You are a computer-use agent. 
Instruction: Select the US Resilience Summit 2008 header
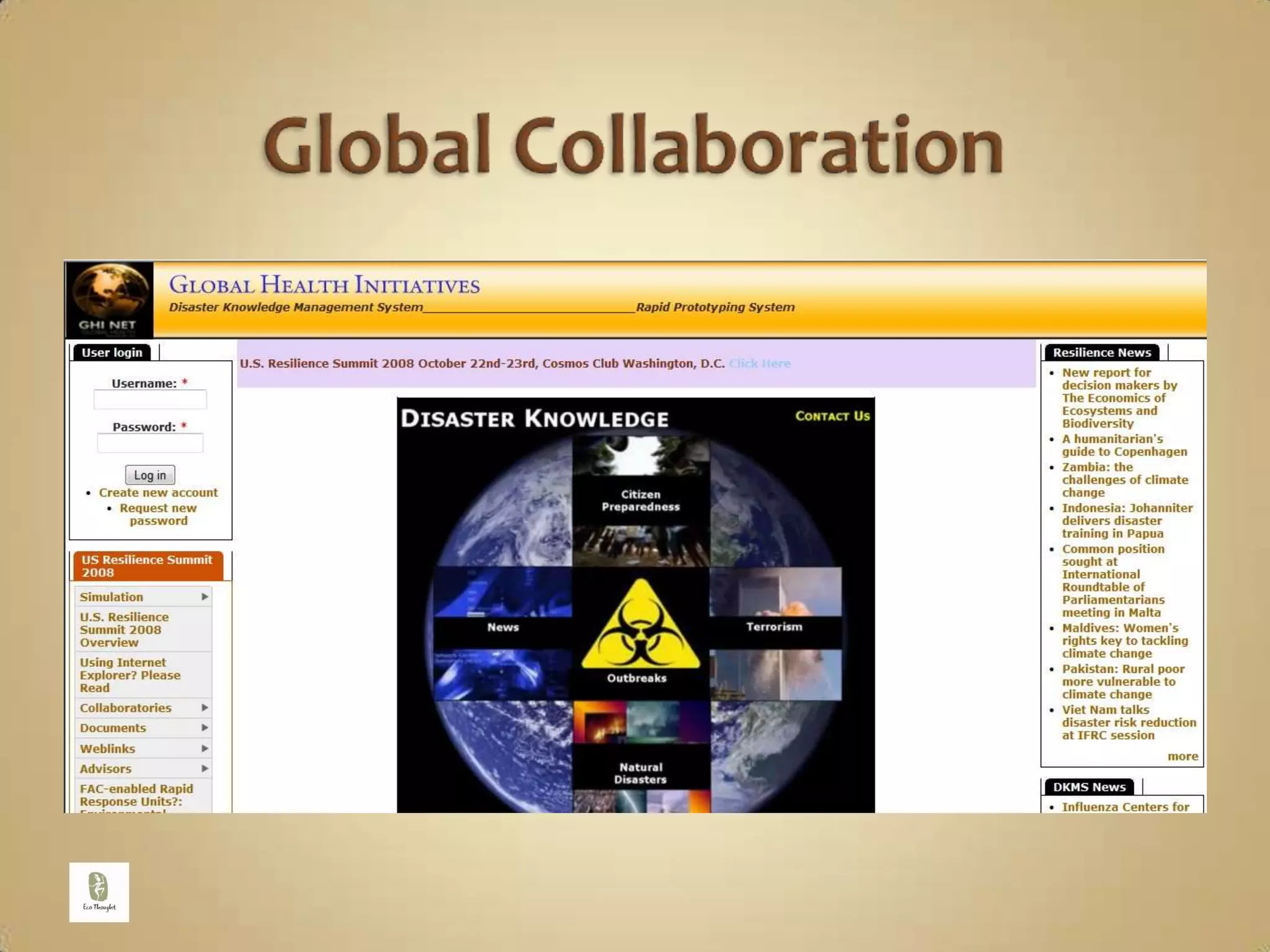coord(148,566)
